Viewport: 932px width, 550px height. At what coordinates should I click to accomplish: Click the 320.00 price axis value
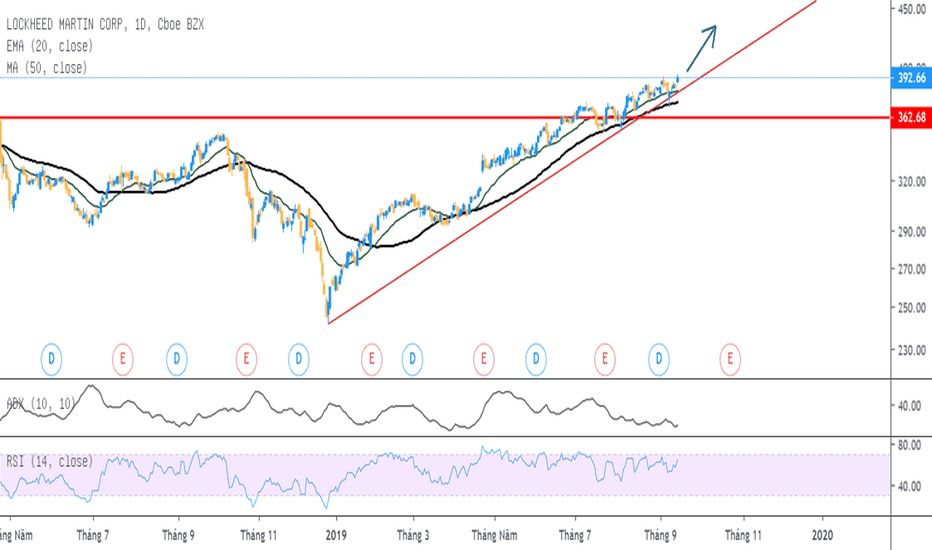click(912, 181)
